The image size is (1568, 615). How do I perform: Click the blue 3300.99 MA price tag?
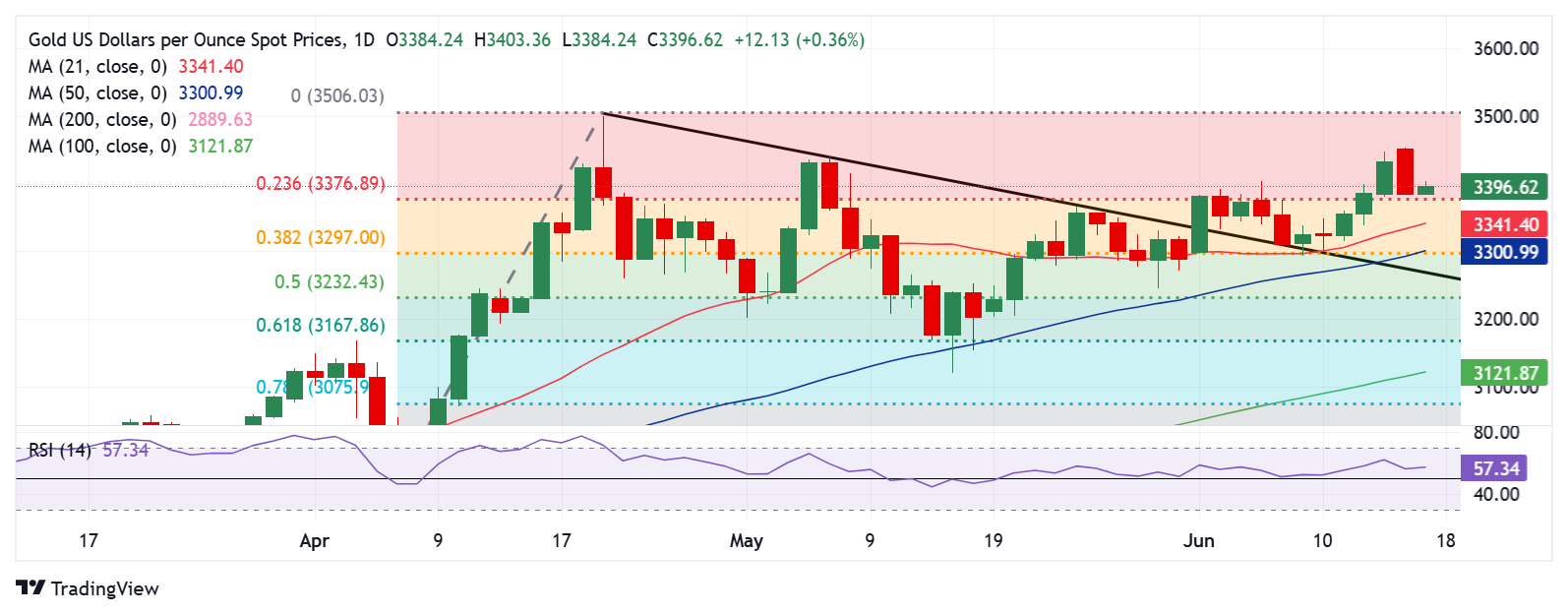(1504, 252)
